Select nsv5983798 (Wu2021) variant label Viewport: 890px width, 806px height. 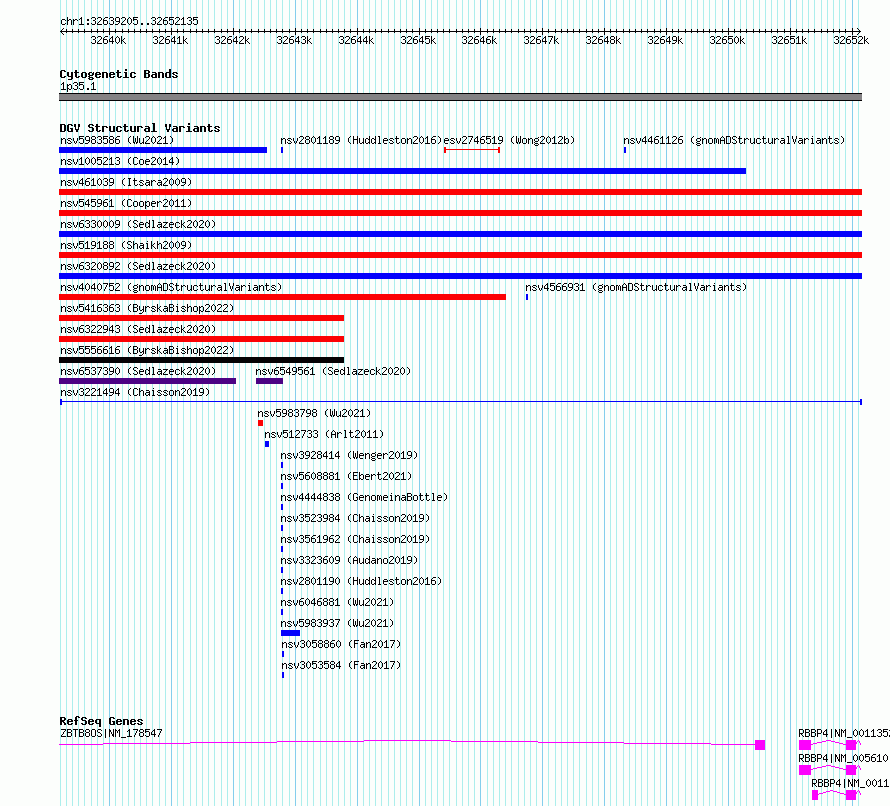[x=314, y=413]
